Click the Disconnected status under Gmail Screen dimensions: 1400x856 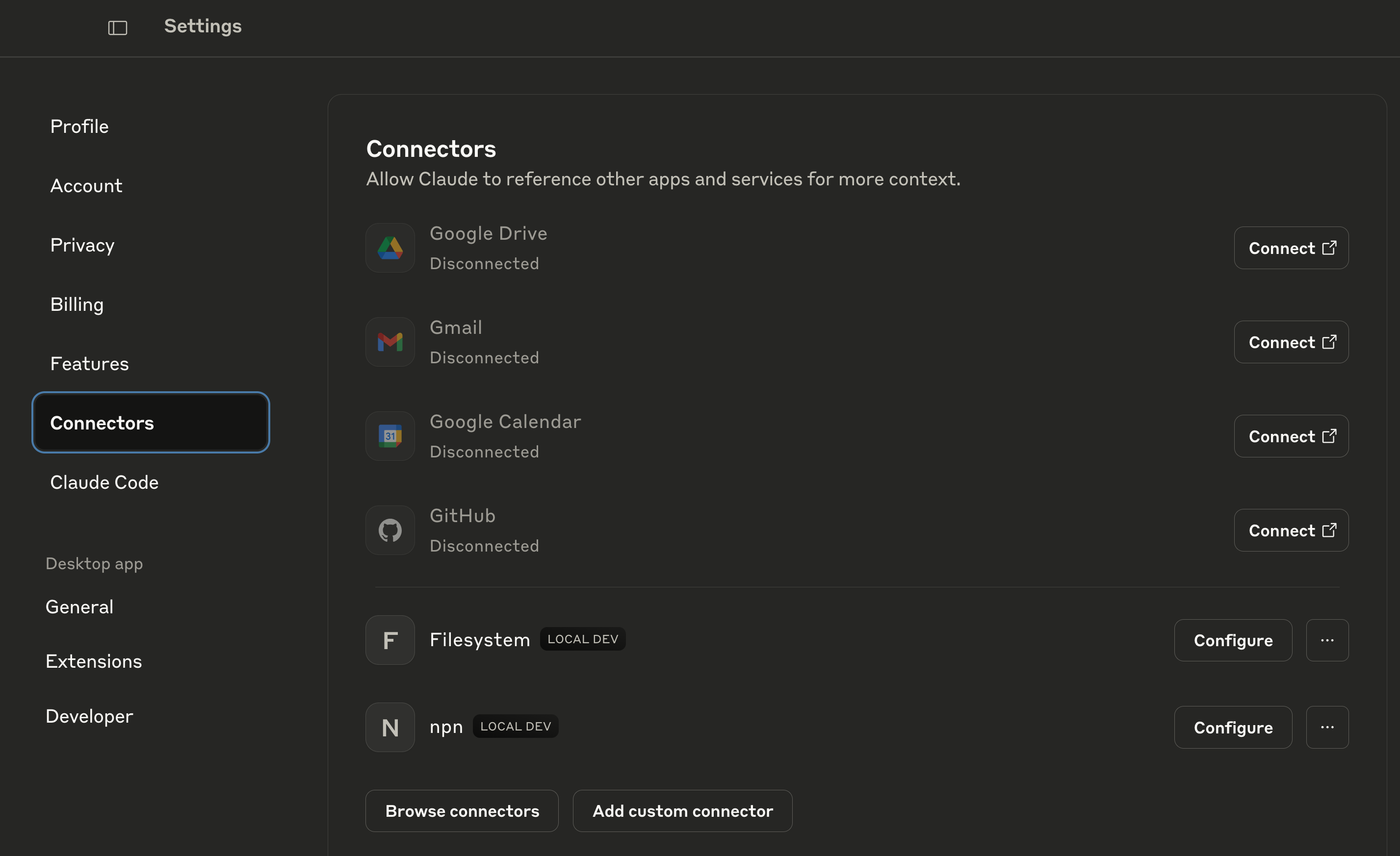pyautogui.click(x=484, y=358)
